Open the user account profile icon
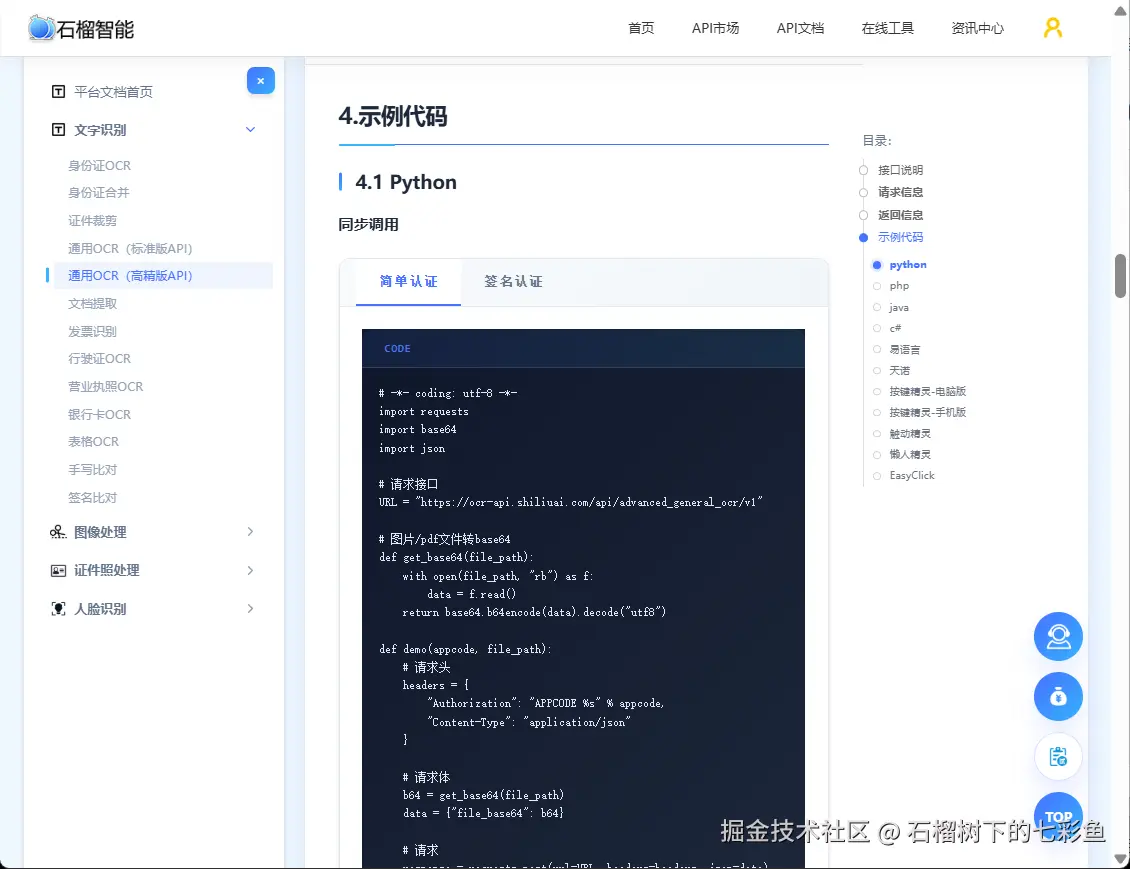The width and height of the screenshot is (1130, 869). tap(1052, 28)
